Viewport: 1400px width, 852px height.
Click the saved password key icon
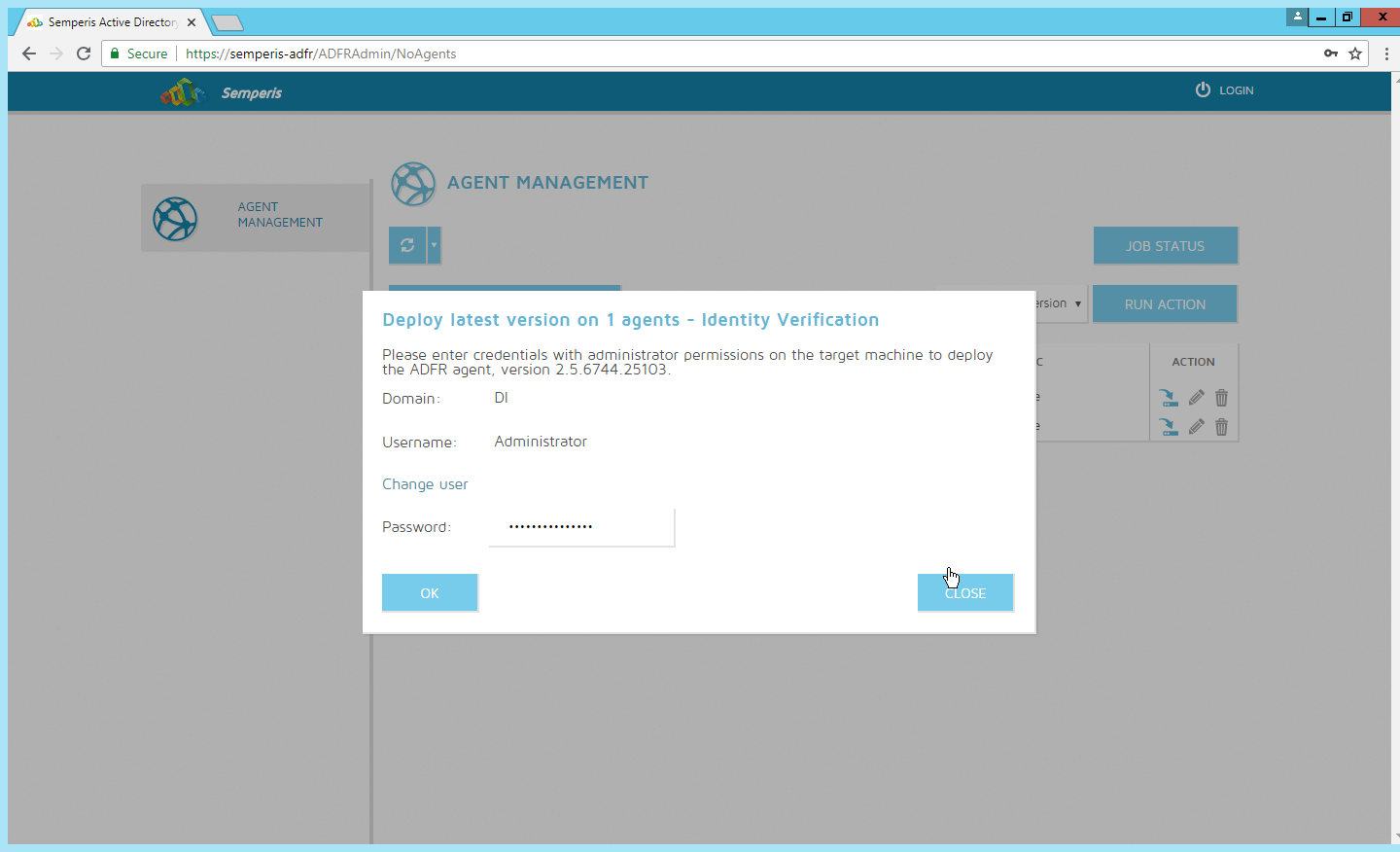(1331, 53)
